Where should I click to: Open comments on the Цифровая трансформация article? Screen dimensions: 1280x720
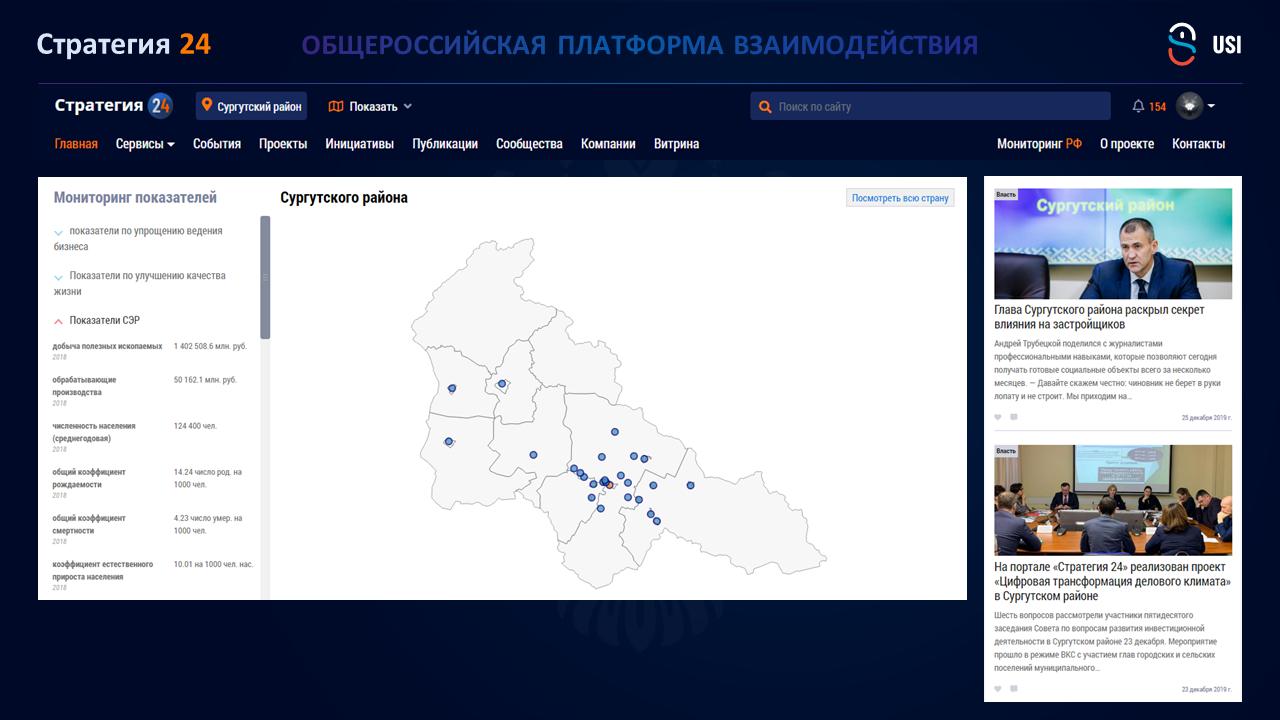[1013, 689]
